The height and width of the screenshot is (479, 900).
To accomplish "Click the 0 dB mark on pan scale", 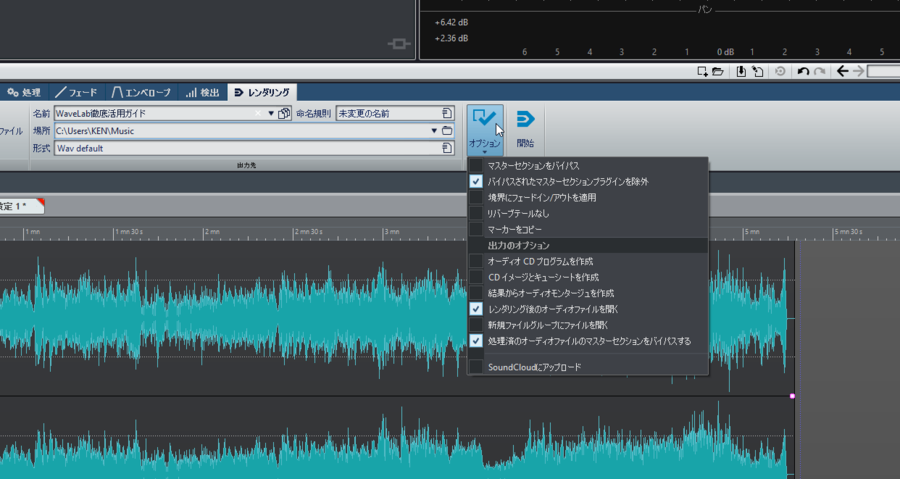I will (x=726, y=52).
